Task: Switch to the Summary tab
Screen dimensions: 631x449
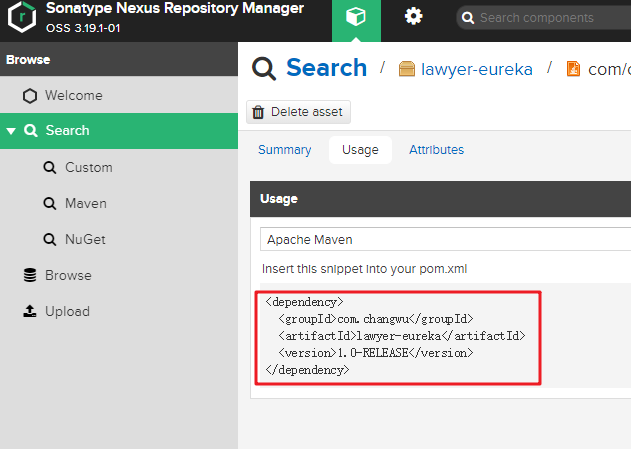Action: (x=284, y=150)
